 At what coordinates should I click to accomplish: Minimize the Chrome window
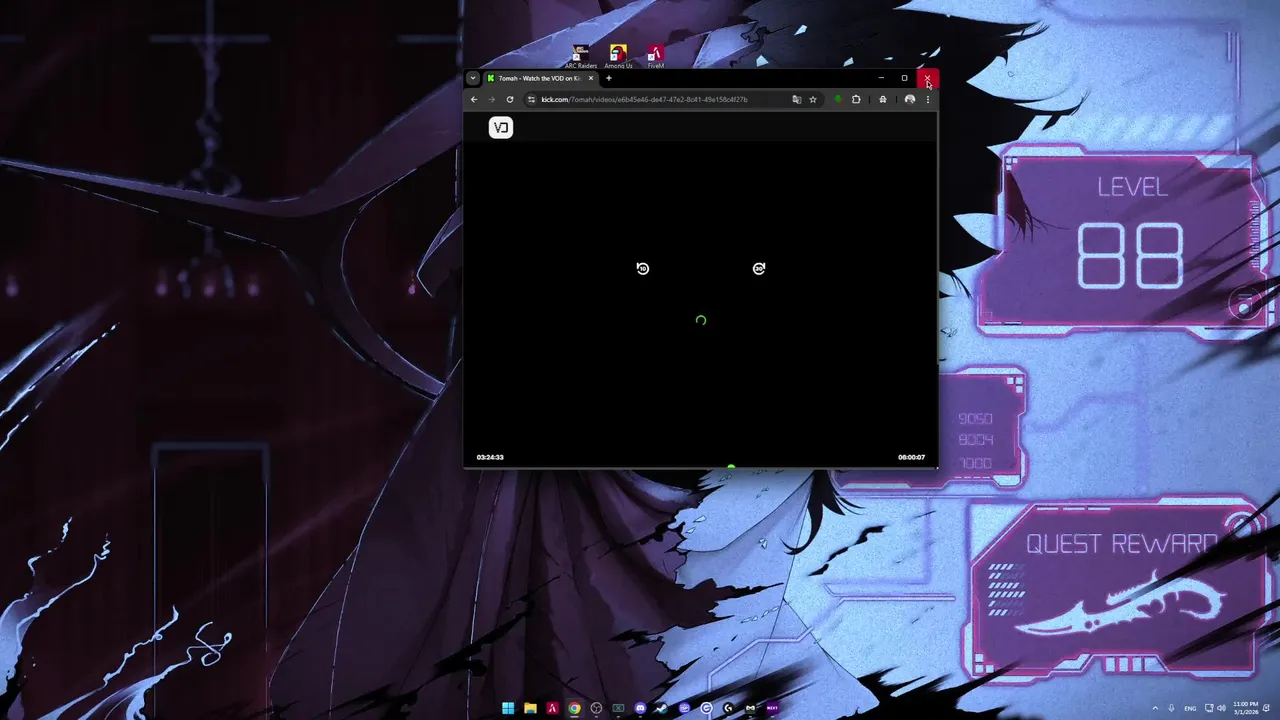tap(881, 78)
